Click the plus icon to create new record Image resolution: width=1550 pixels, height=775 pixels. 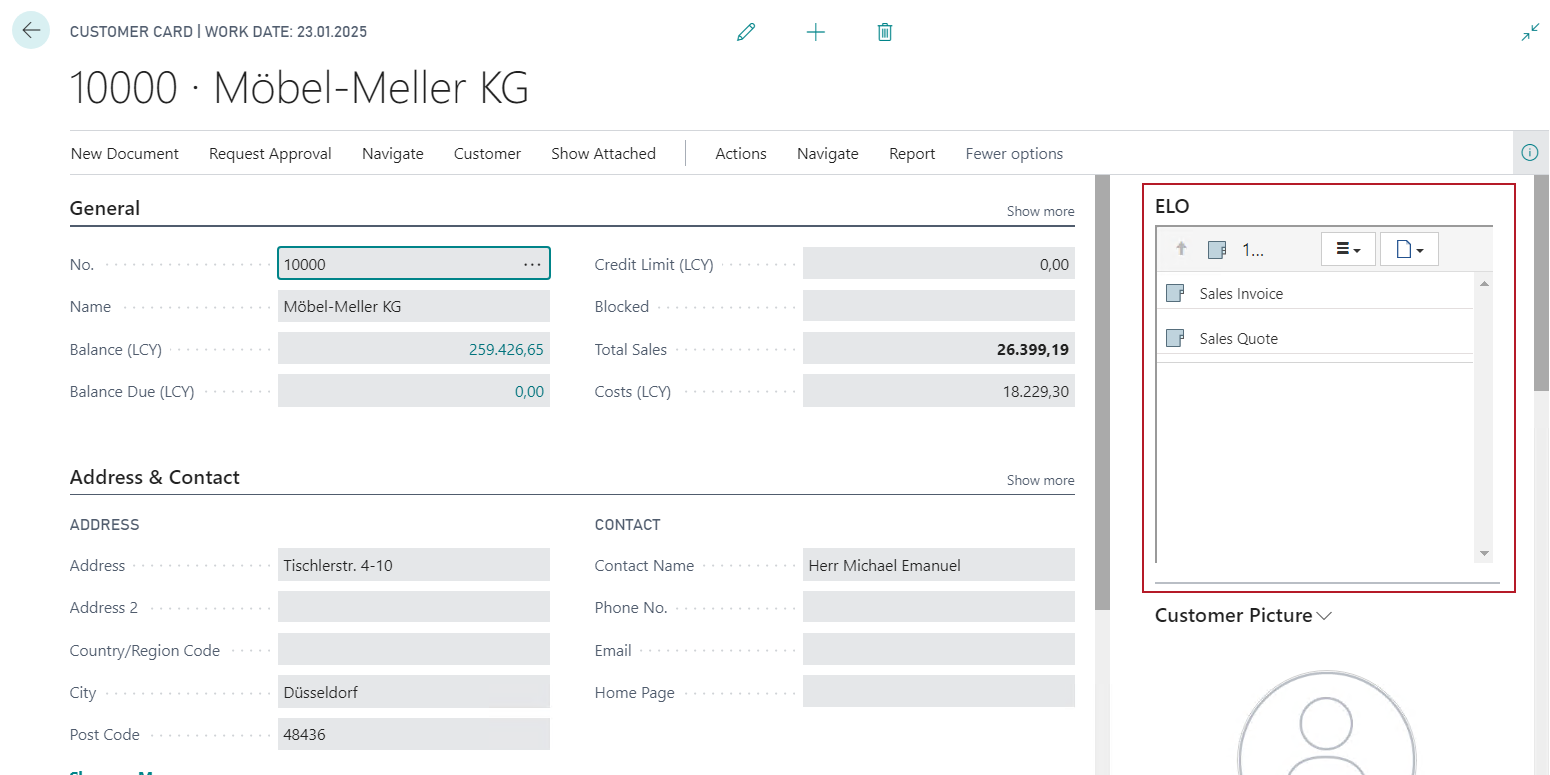[815, 31]
